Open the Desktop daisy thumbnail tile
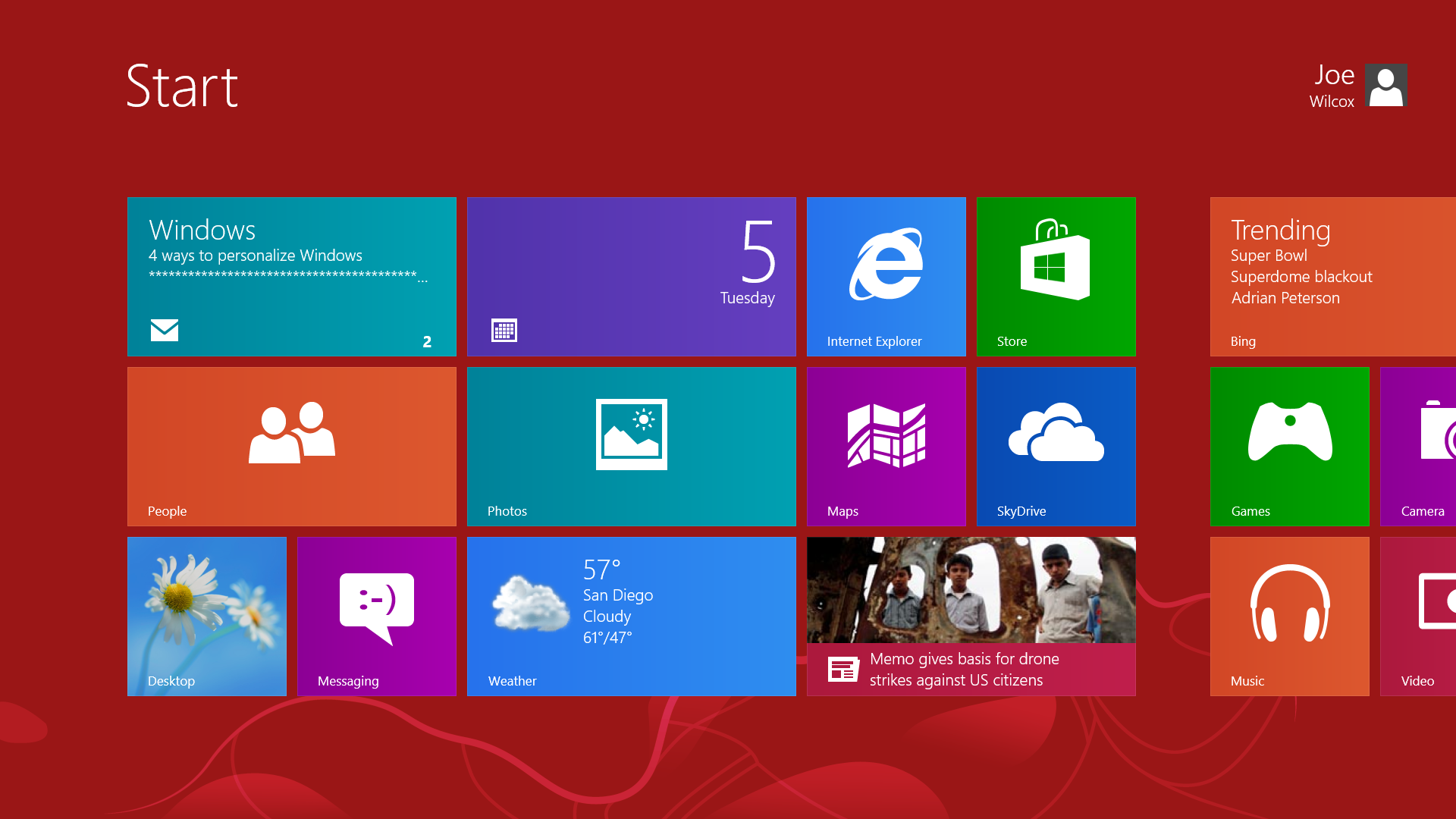The height and width of the screenshot is (819, 1456). click(206, 616)
